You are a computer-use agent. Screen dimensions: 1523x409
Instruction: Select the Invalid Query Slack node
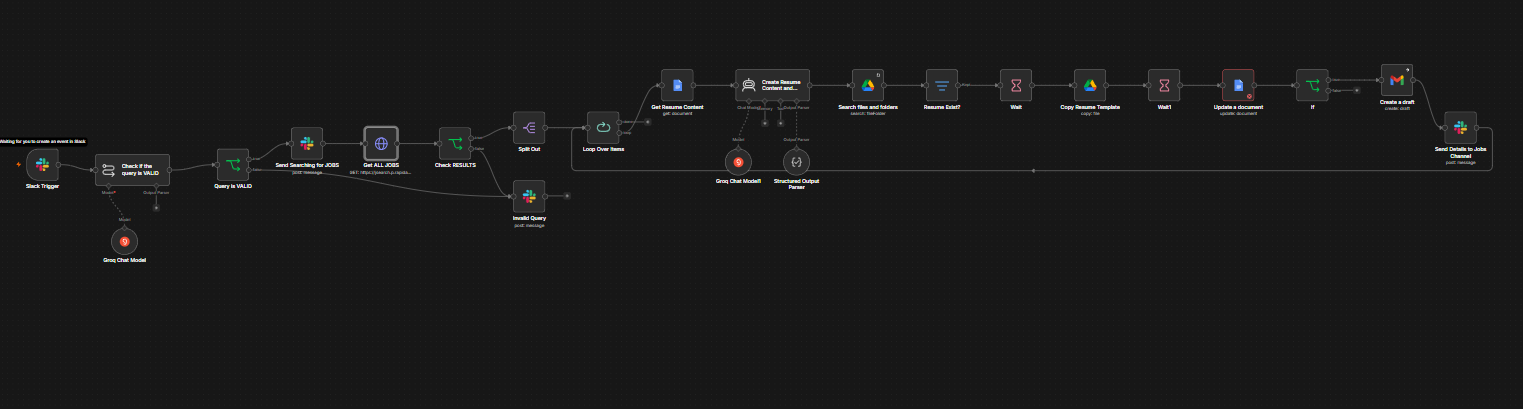(529, 196)
